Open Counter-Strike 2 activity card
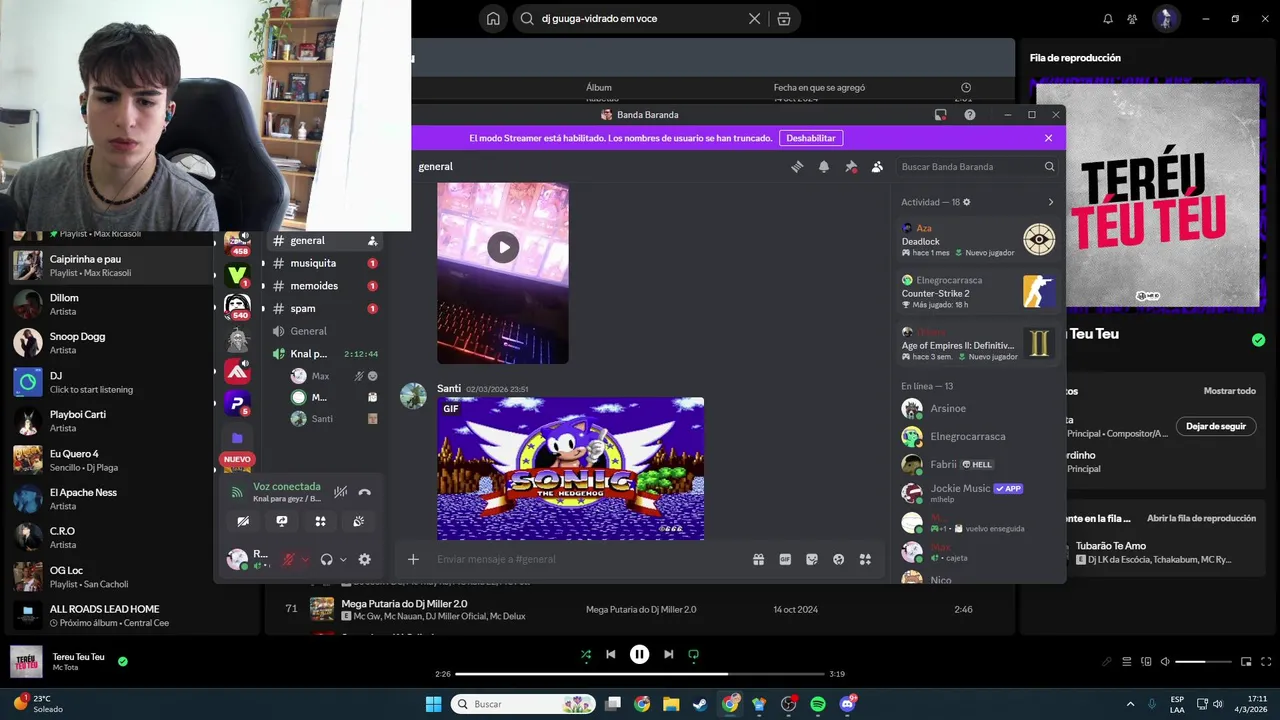Viewport: 1280px width, 720px height. point(979,292)
